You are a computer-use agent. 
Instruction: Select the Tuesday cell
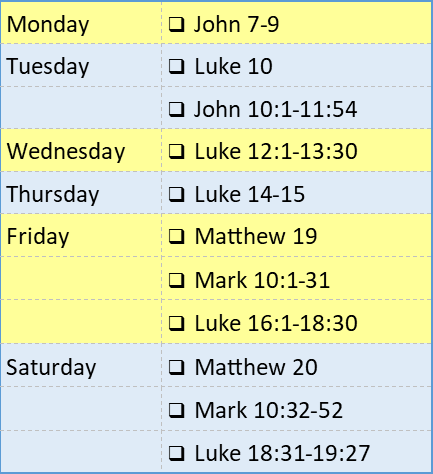coord(81,65)
